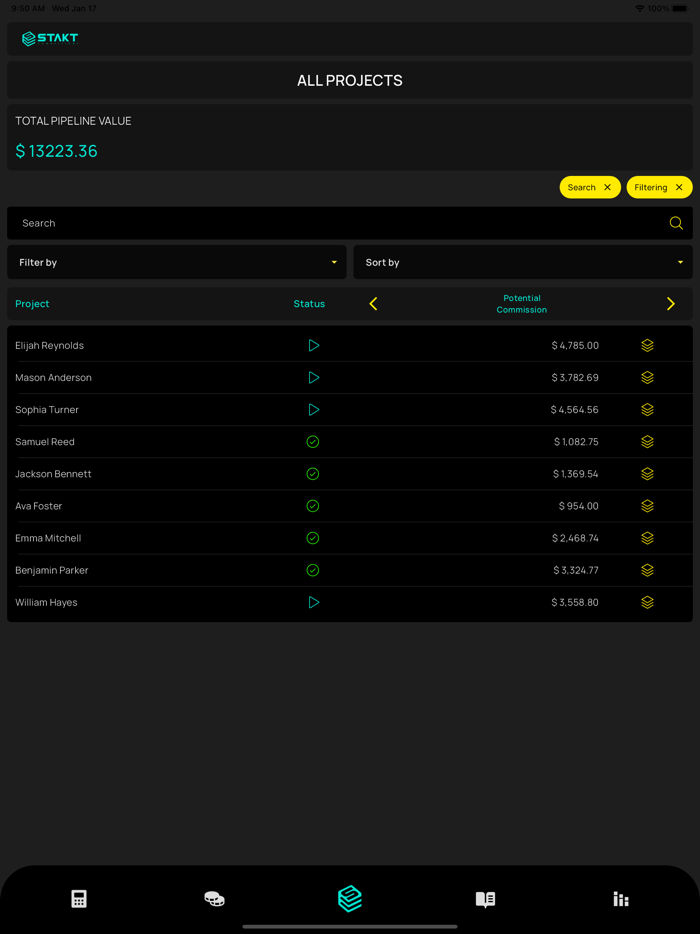Viewport: 700px width, 934px height.
Task: Open layers icon for Sophia Turner
Action: (648, 410)
